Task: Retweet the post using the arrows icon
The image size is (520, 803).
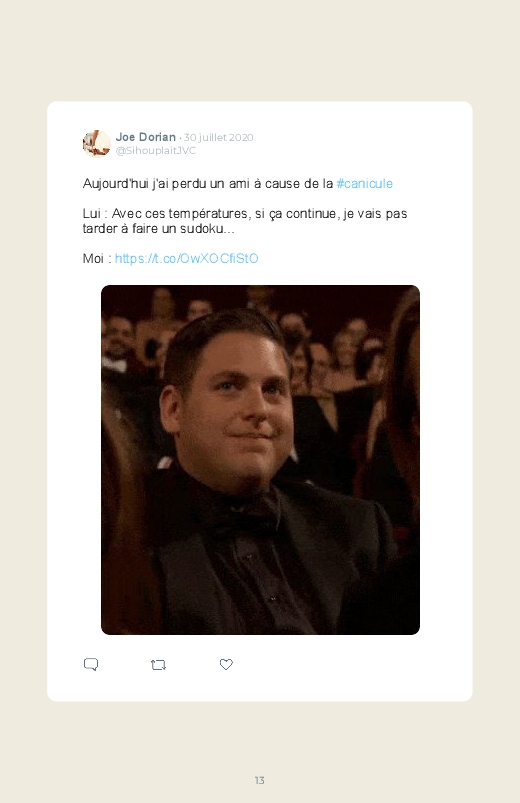Action: 158,665
